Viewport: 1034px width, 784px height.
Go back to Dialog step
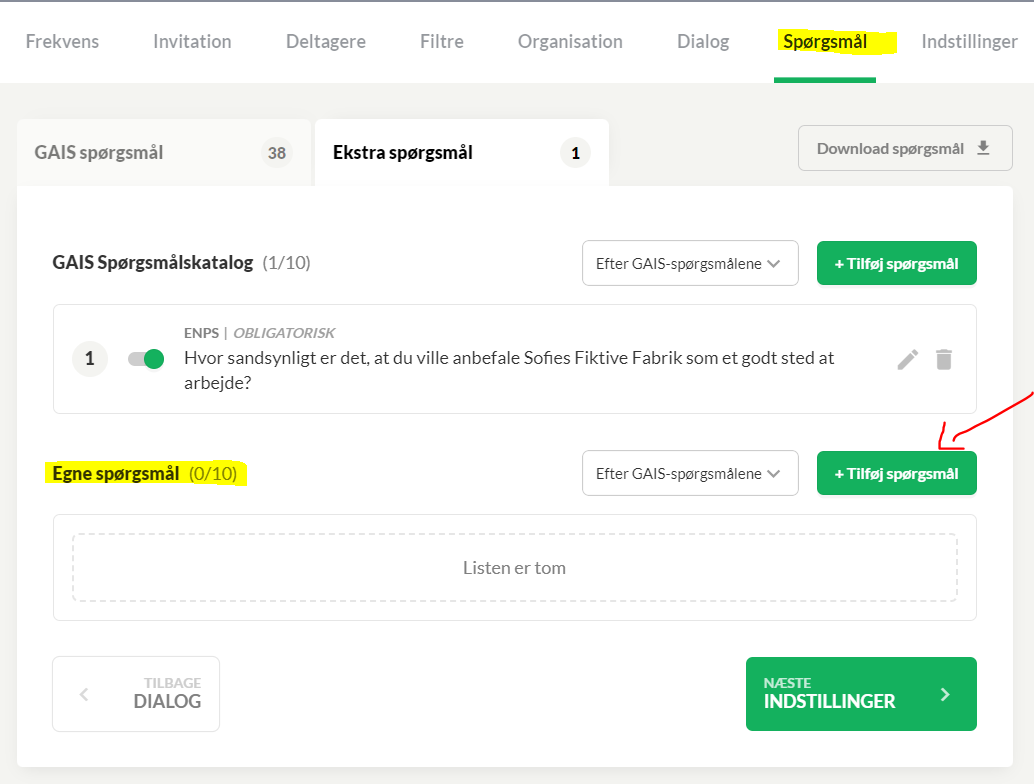(136, 694)
